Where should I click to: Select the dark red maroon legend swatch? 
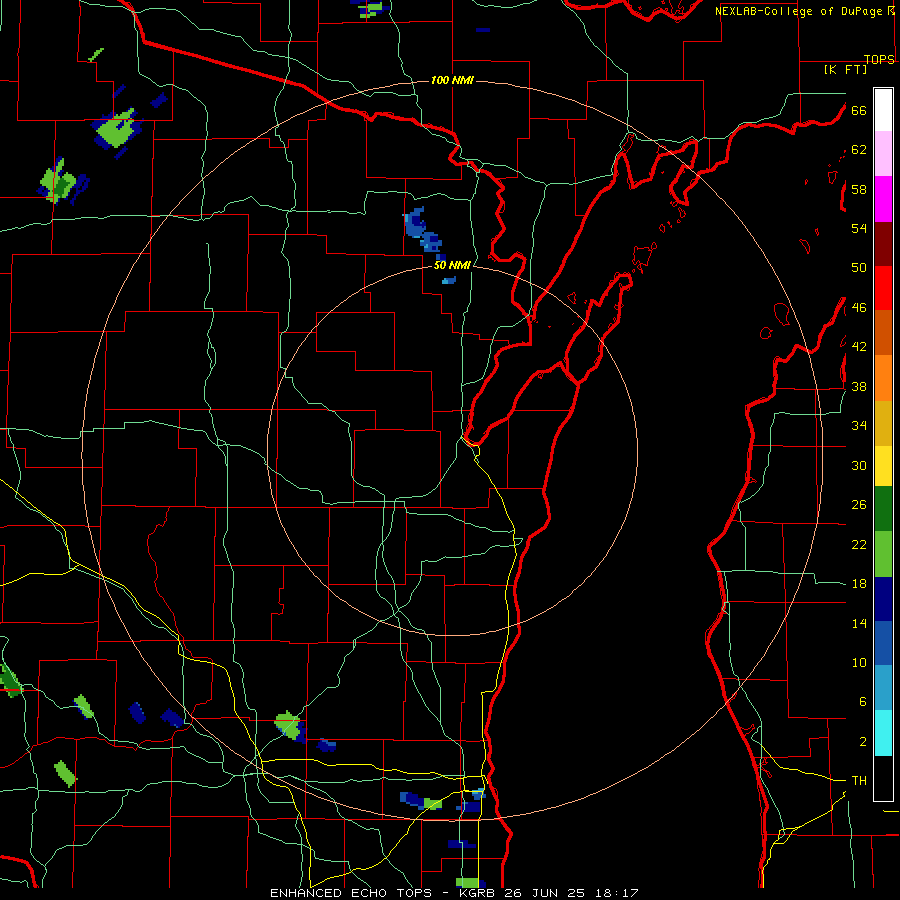coord(883,244)
